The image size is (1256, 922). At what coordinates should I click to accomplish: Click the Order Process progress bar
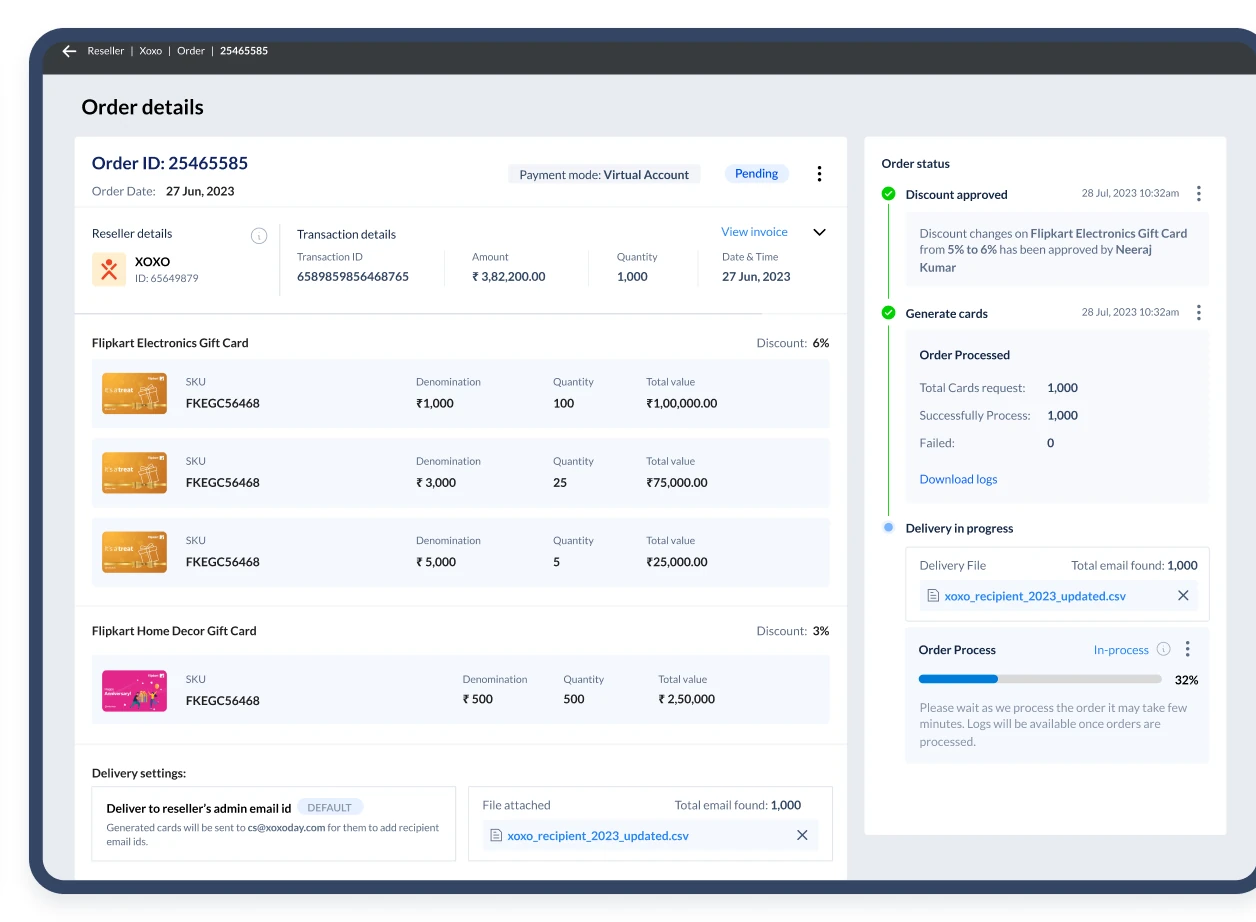(x=1040, y=679)
